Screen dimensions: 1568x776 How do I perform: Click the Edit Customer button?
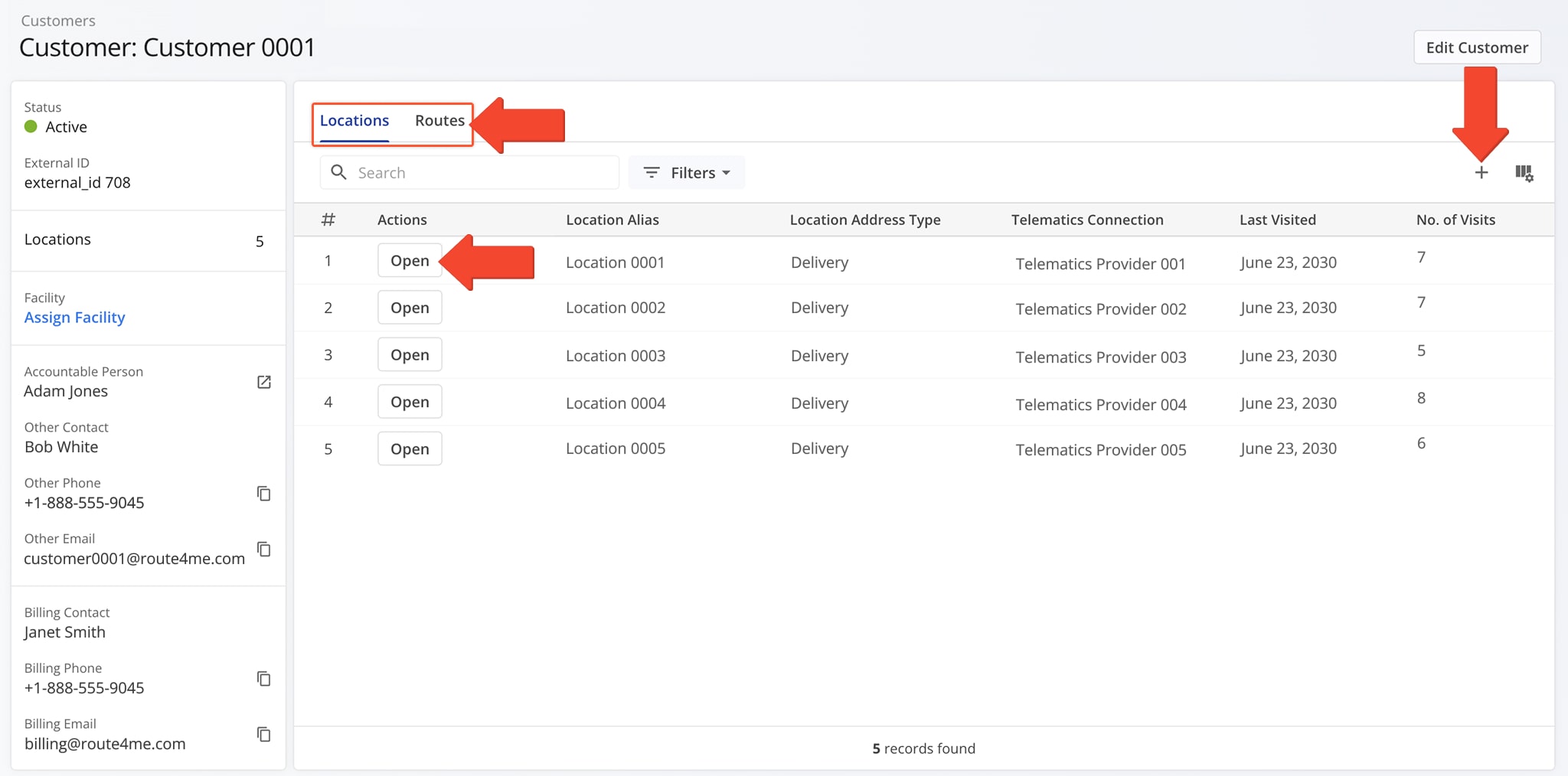pyautogui.click(x=1476, y=47)
